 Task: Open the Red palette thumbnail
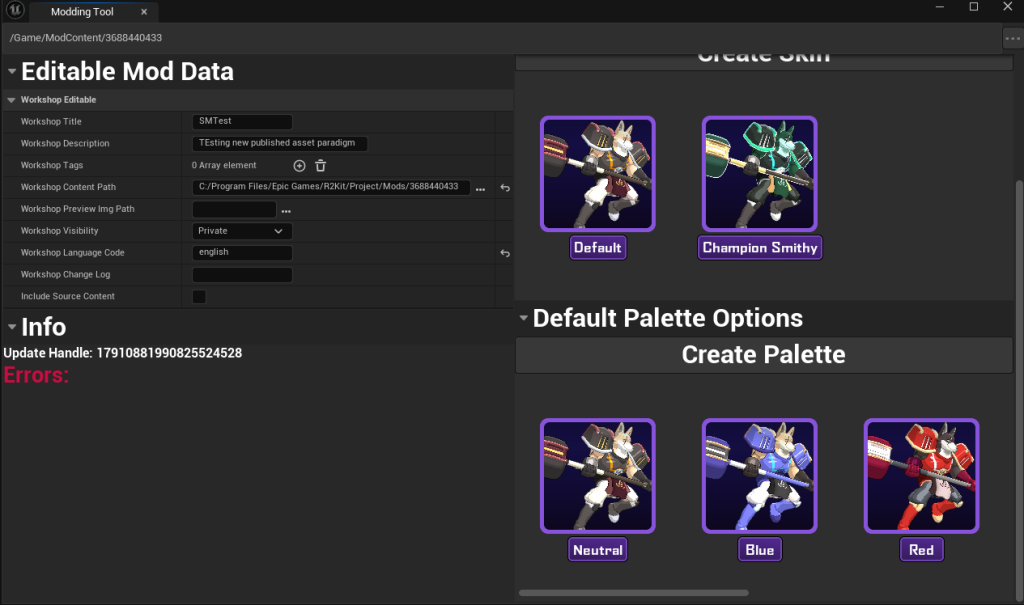[x=921, y=476]
